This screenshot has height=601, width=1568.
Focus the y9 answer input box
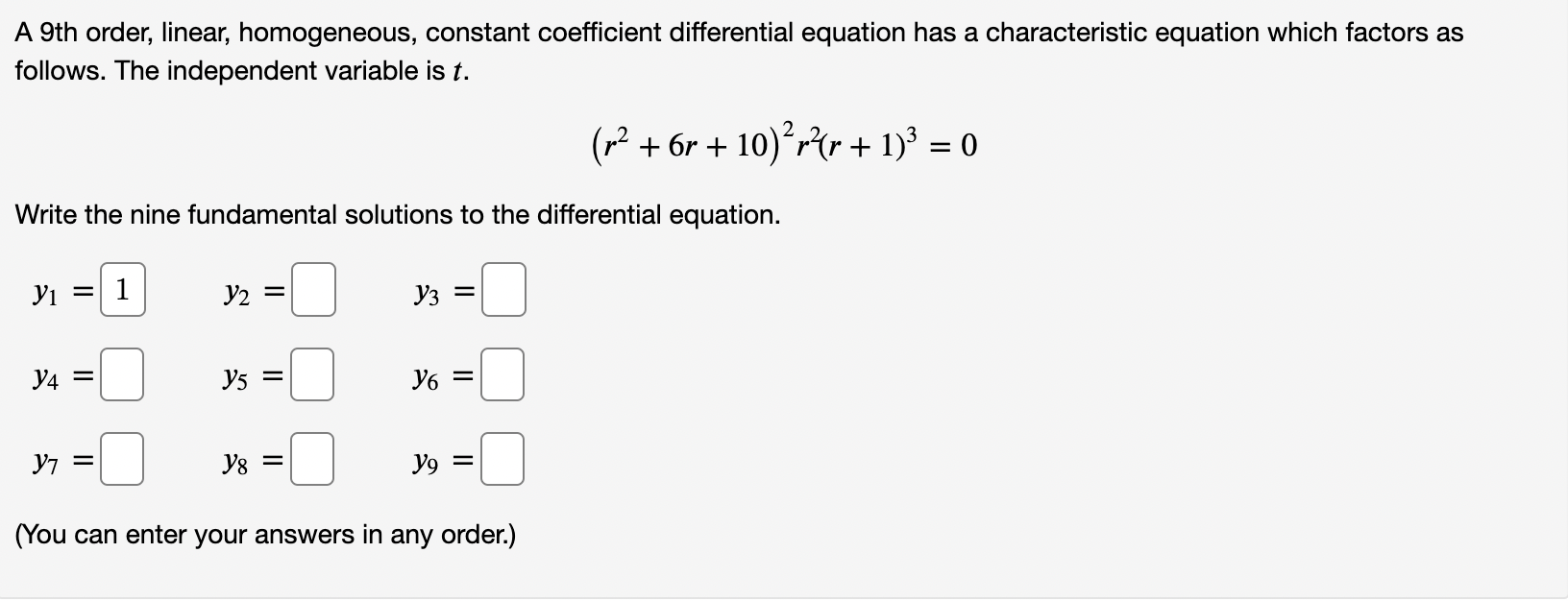coord(502,459)
